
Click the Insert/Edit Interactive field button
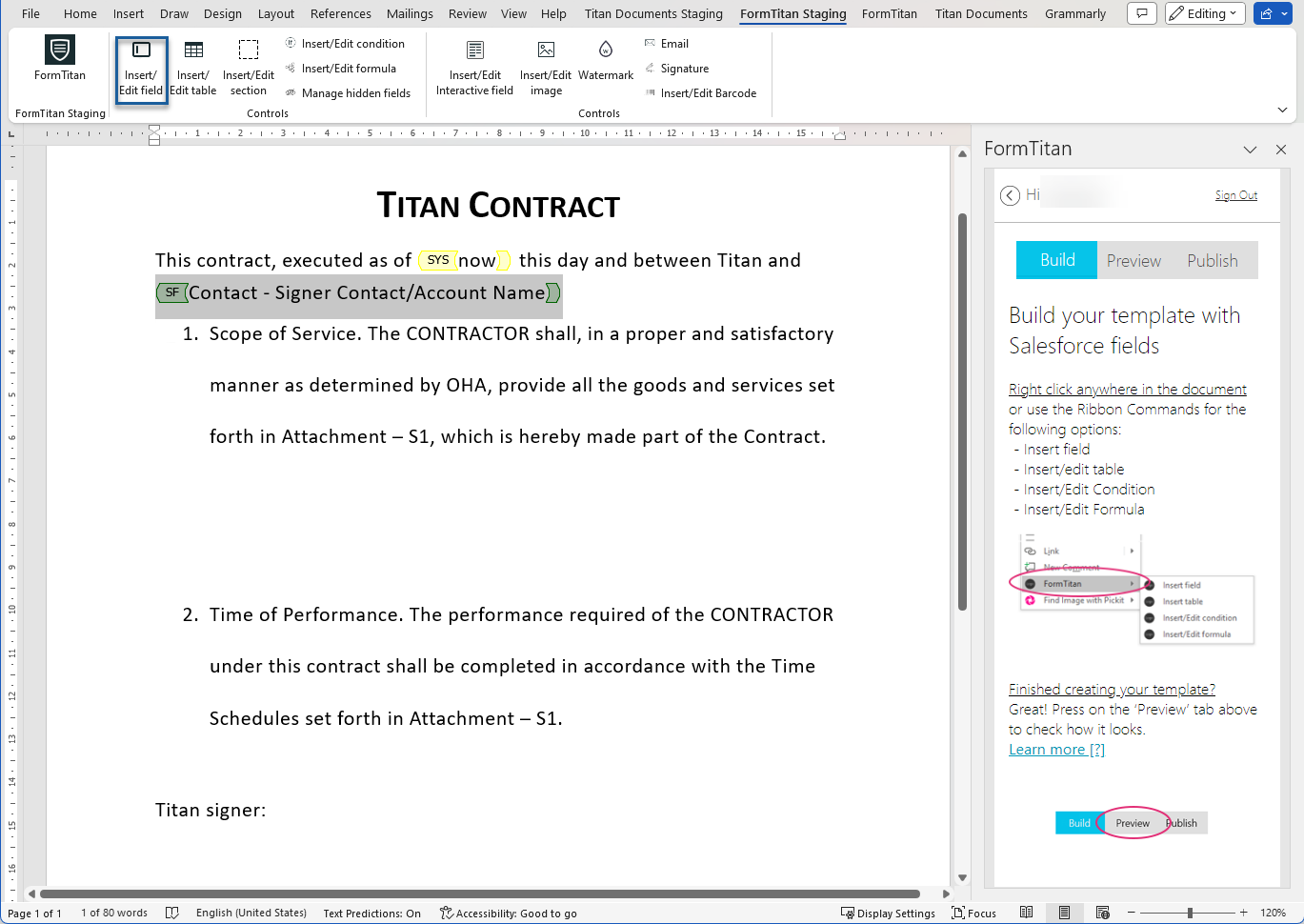(x=474, y=70)
